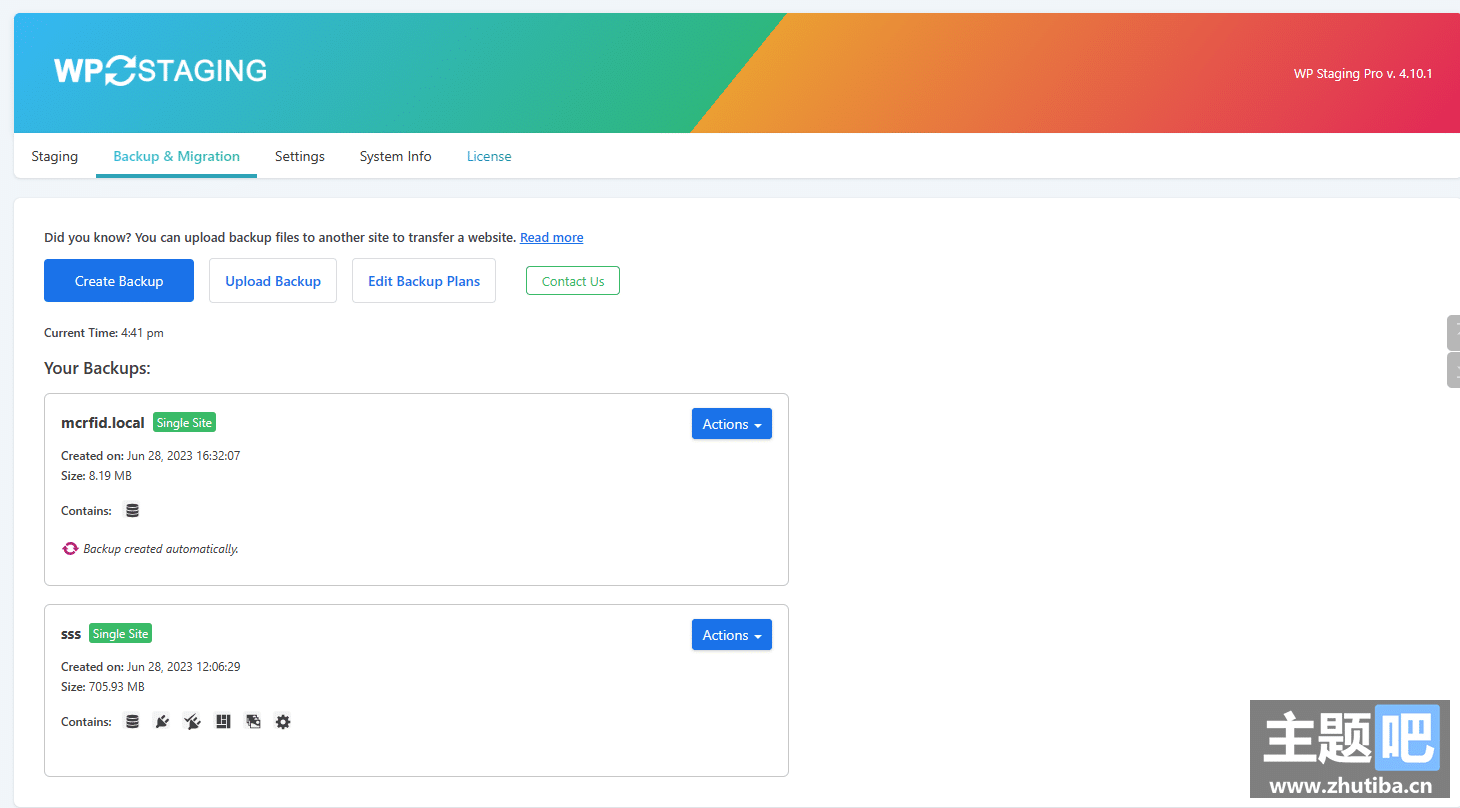This screenshot has height=808, width=1460.
Task: Click Single Site badge next to sss
Action: [x=120, y=634]
